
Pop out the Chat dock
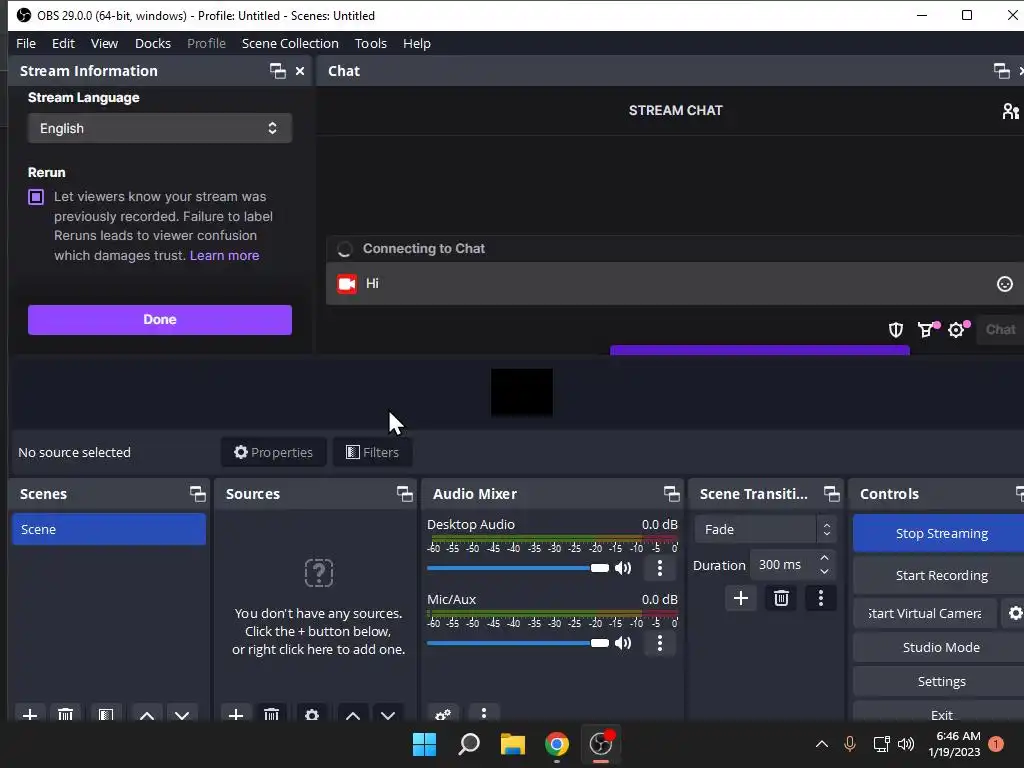tap(1001, 71)
